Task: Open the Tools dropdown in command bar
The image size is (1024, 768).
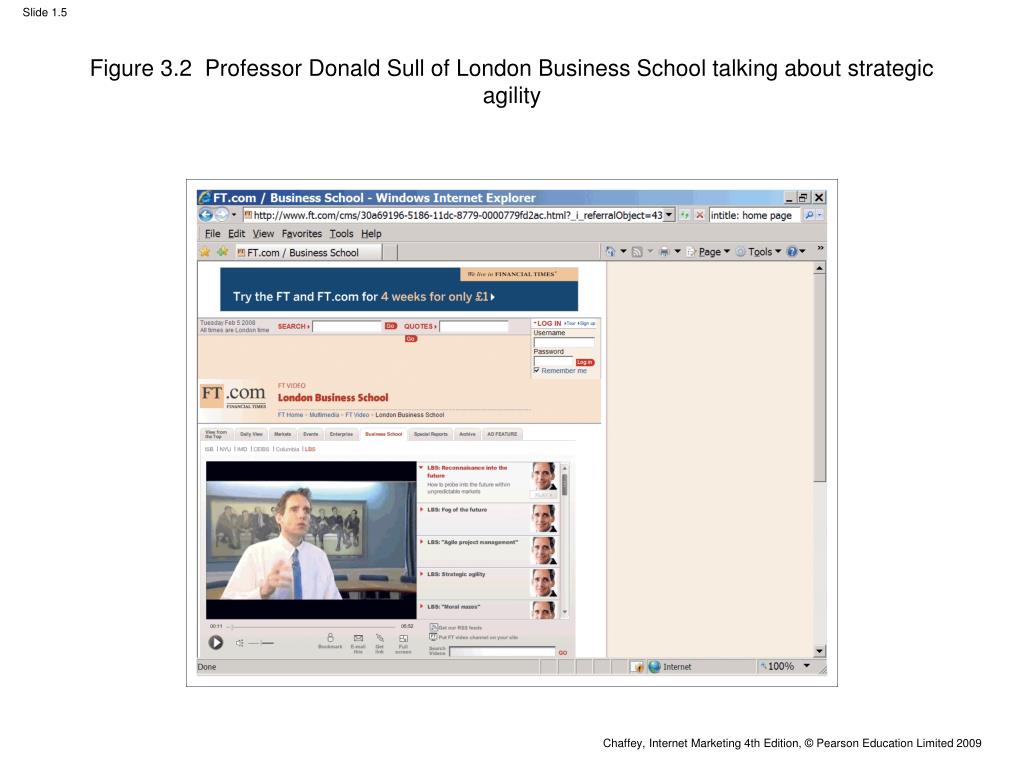Action: [758, 251]
